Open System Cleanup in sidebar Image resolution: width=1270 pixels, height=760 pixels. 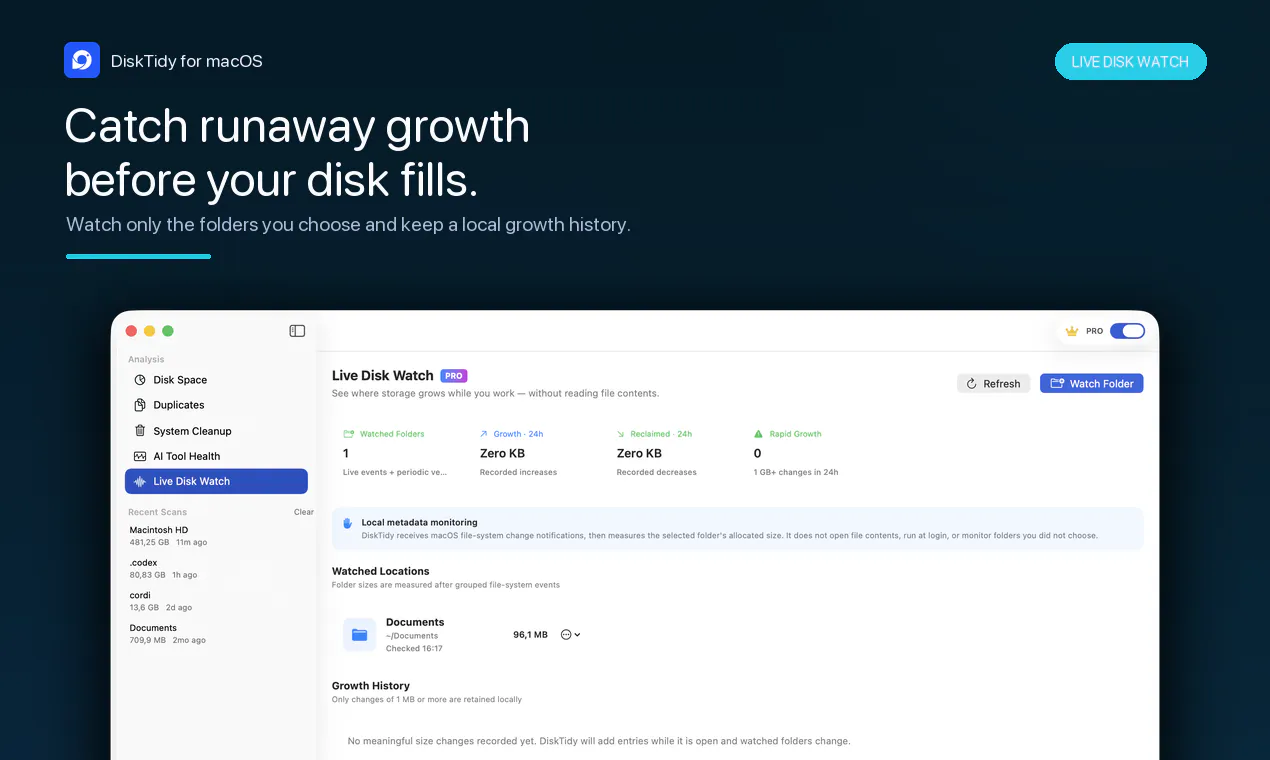point(216,431)
